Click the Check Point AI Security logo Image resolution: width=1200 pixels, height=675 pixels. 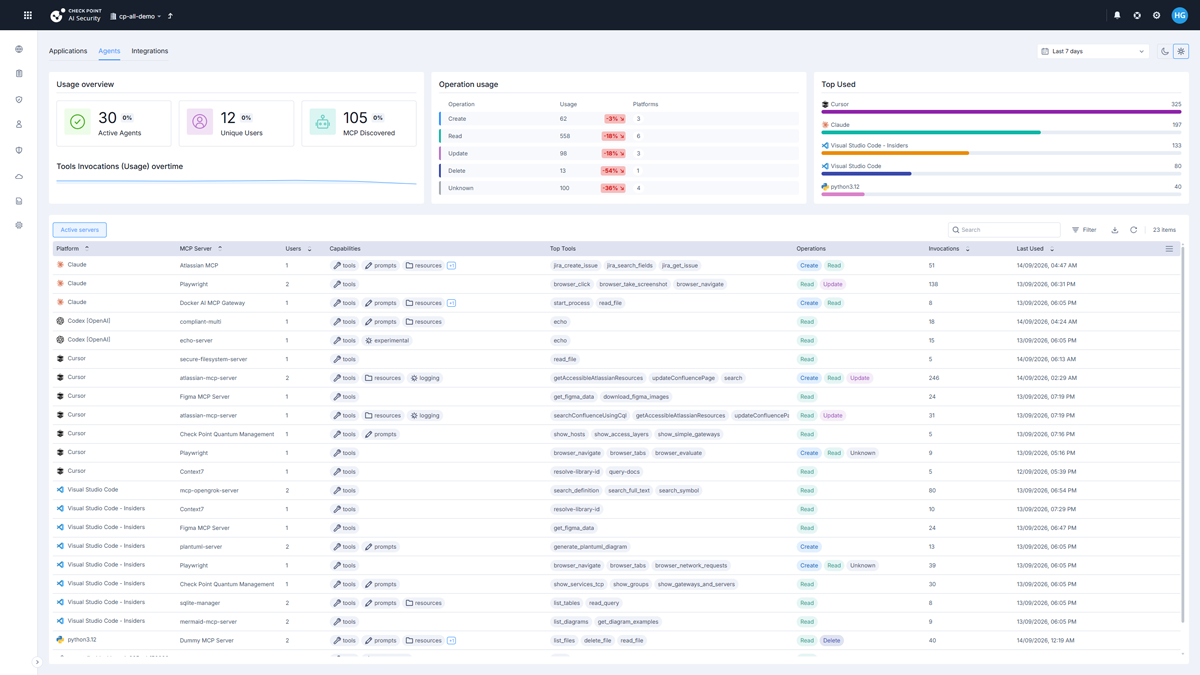pyautogui.click(x=76, y=15)
